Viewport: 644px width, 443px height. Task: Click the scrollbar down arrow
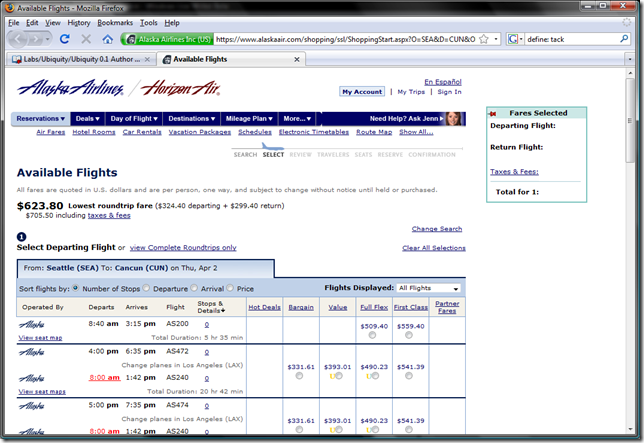[x=630, y=429]
